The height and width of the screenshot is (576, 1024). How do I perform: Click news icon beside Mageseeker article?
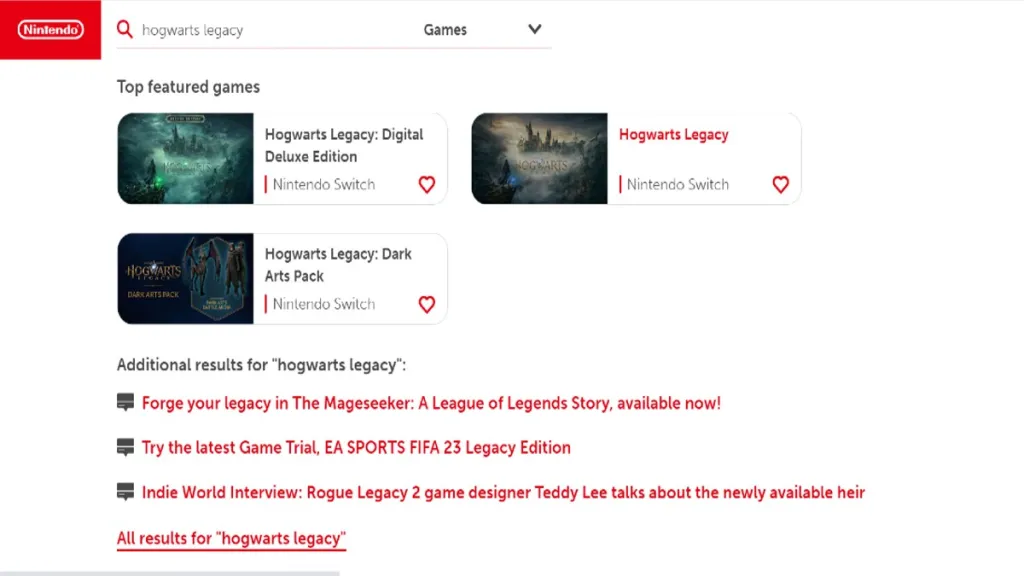125,402
